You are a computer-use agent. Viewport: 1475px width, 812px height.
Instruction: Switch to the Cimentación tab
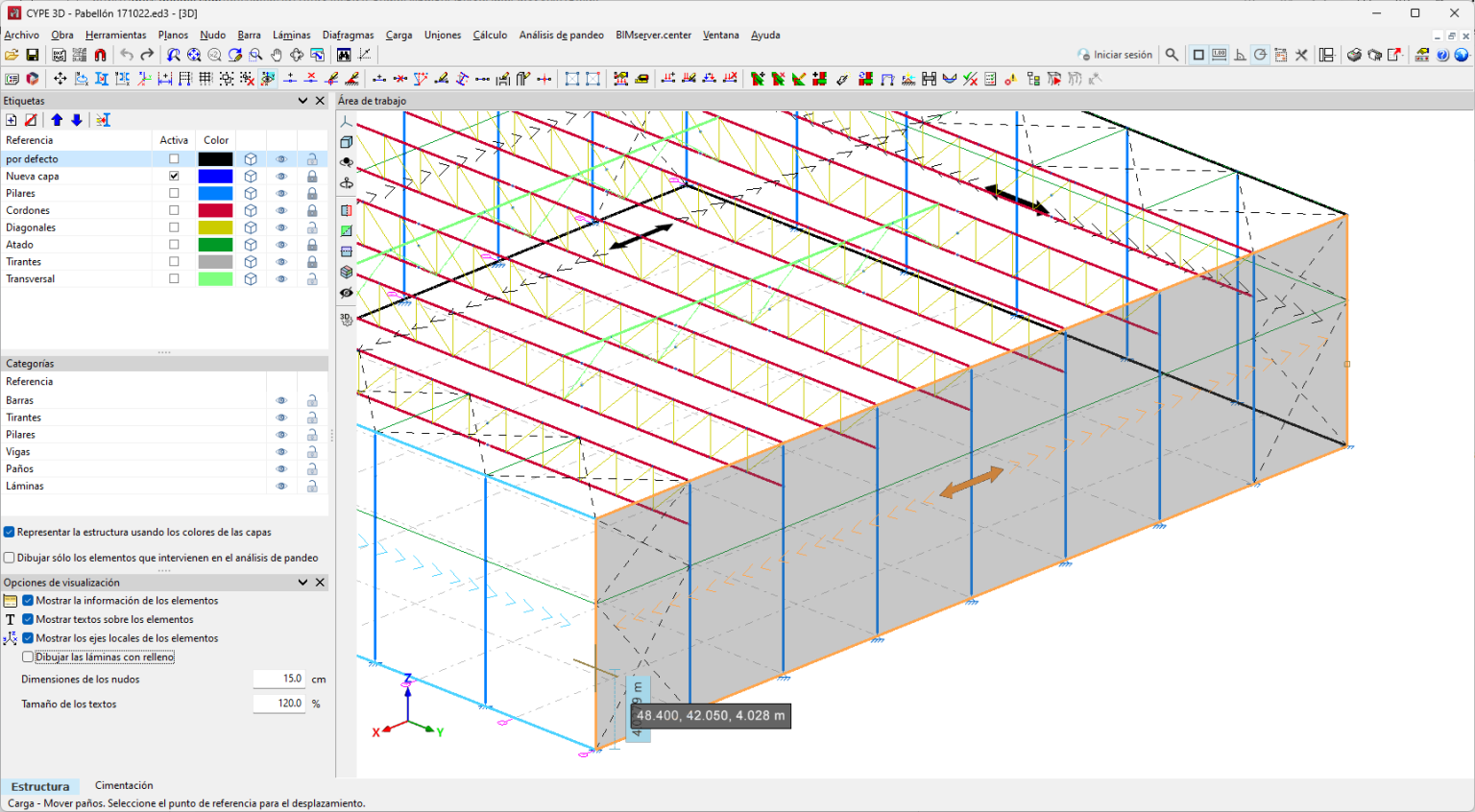click(124, 786)
